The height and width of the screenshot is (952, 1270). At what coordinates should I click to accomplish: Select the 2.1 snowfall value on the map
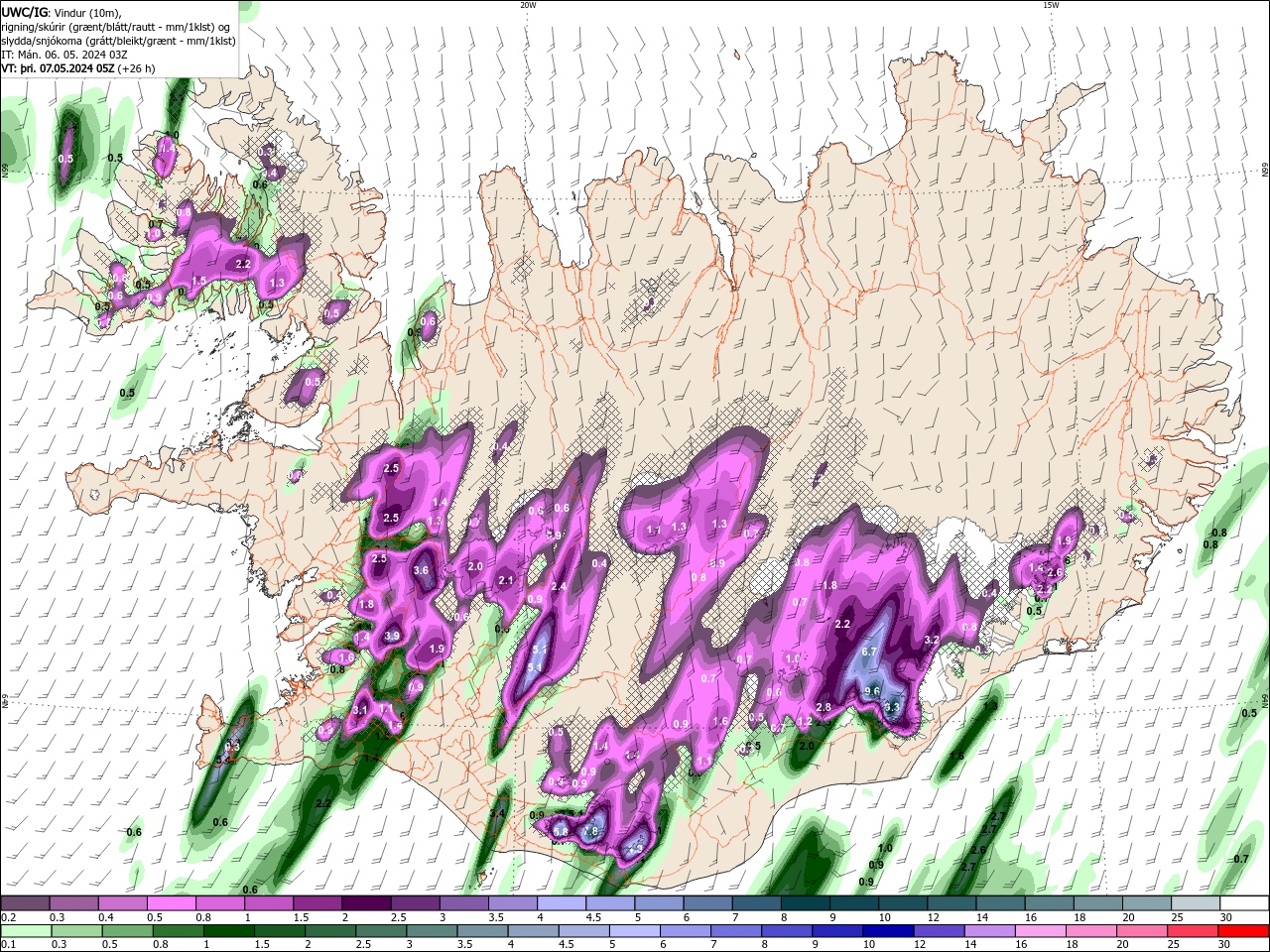tap(506, 580)
